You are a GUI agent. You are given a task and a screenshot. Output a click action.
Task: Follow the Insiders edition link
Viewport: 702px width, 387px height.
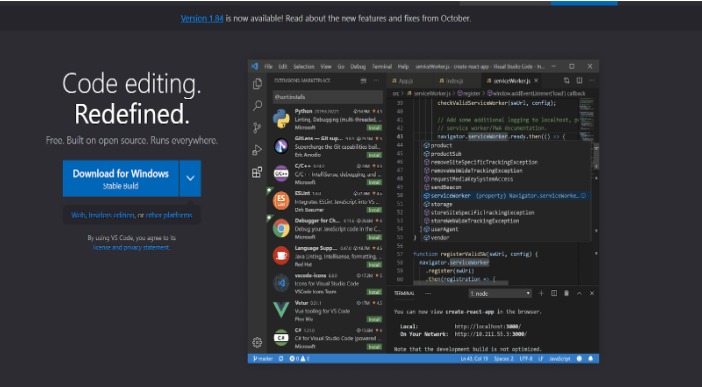pyautogui.click(x=111, y=215)
